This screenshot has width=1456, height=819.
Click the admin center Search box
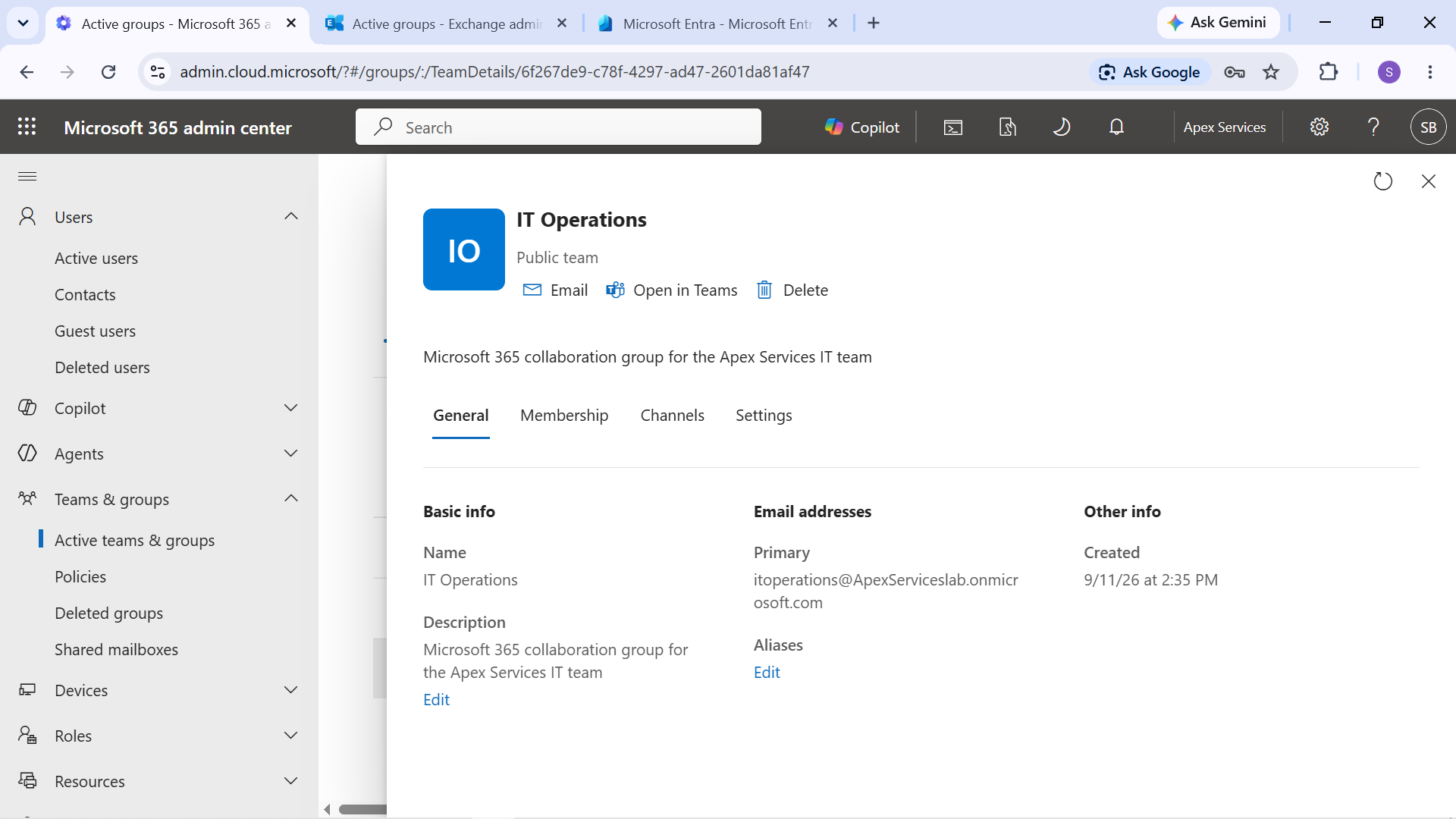[x=558, y=127]
